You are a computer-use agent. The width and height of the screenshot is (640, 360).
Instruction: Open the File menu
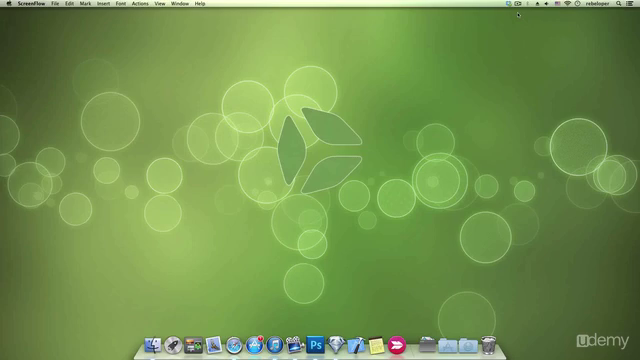(55, 4)
